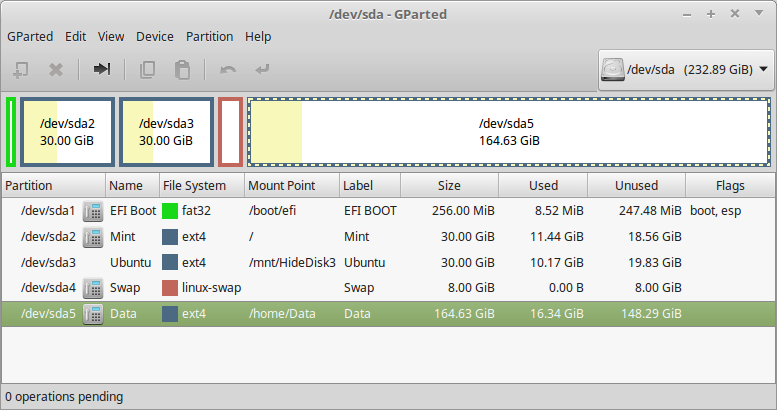The height and width of the screenshot is (410, 777).
Task: Click the linux-swap red color swatch
Action: coord(170,288)
